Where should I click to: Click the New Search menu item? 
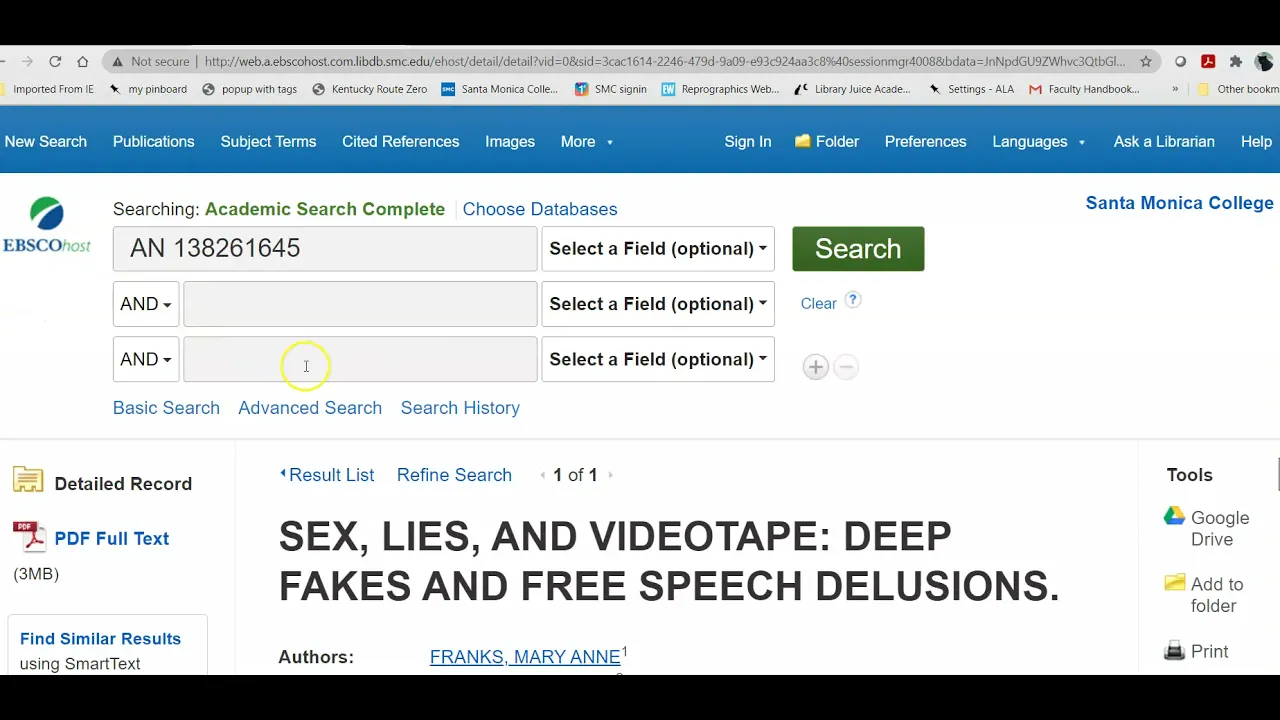click(x=46, y=142)
